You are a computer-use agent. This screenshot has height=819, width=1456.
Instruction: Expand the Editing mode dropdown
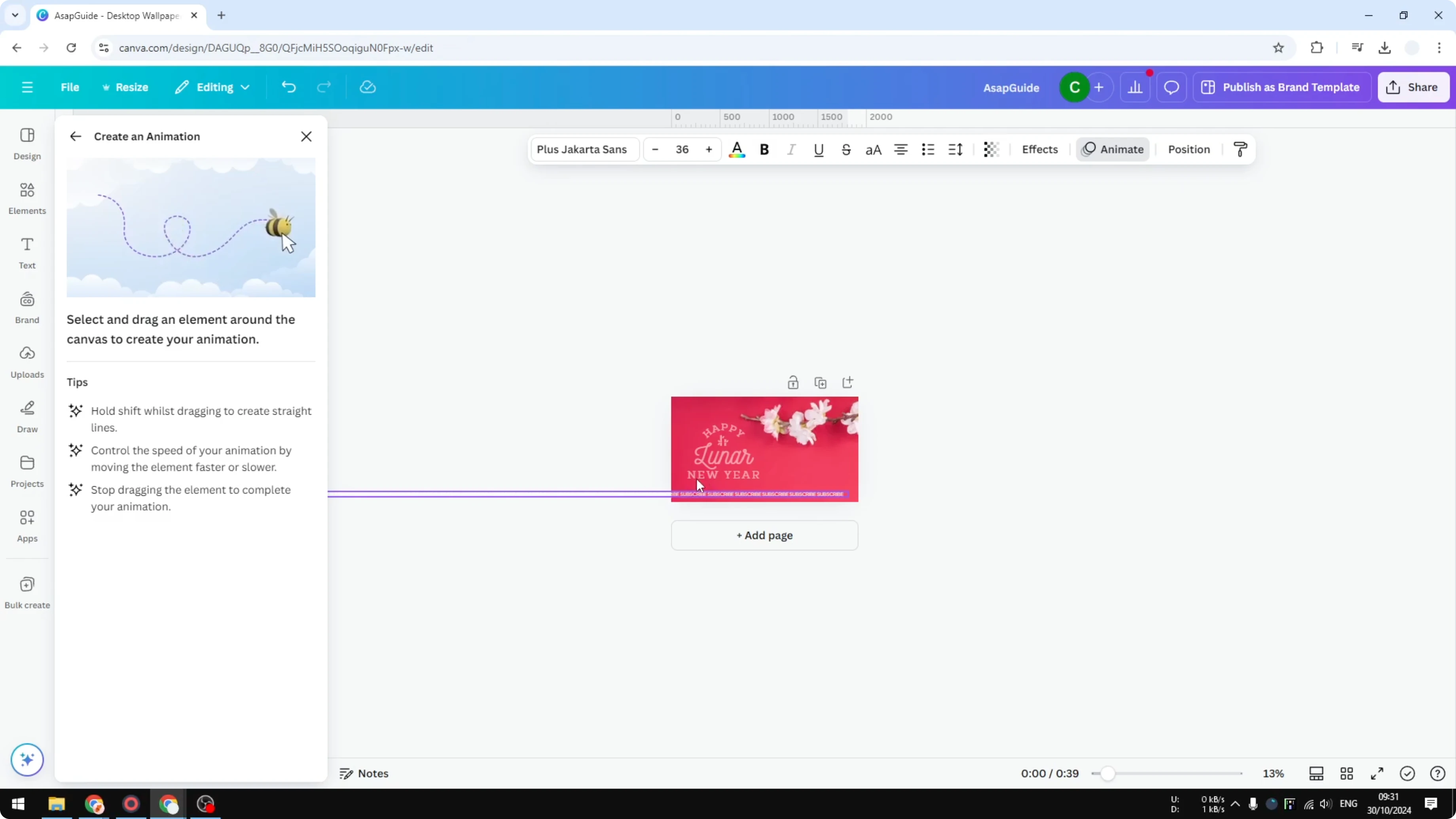[x=212, y=87]
